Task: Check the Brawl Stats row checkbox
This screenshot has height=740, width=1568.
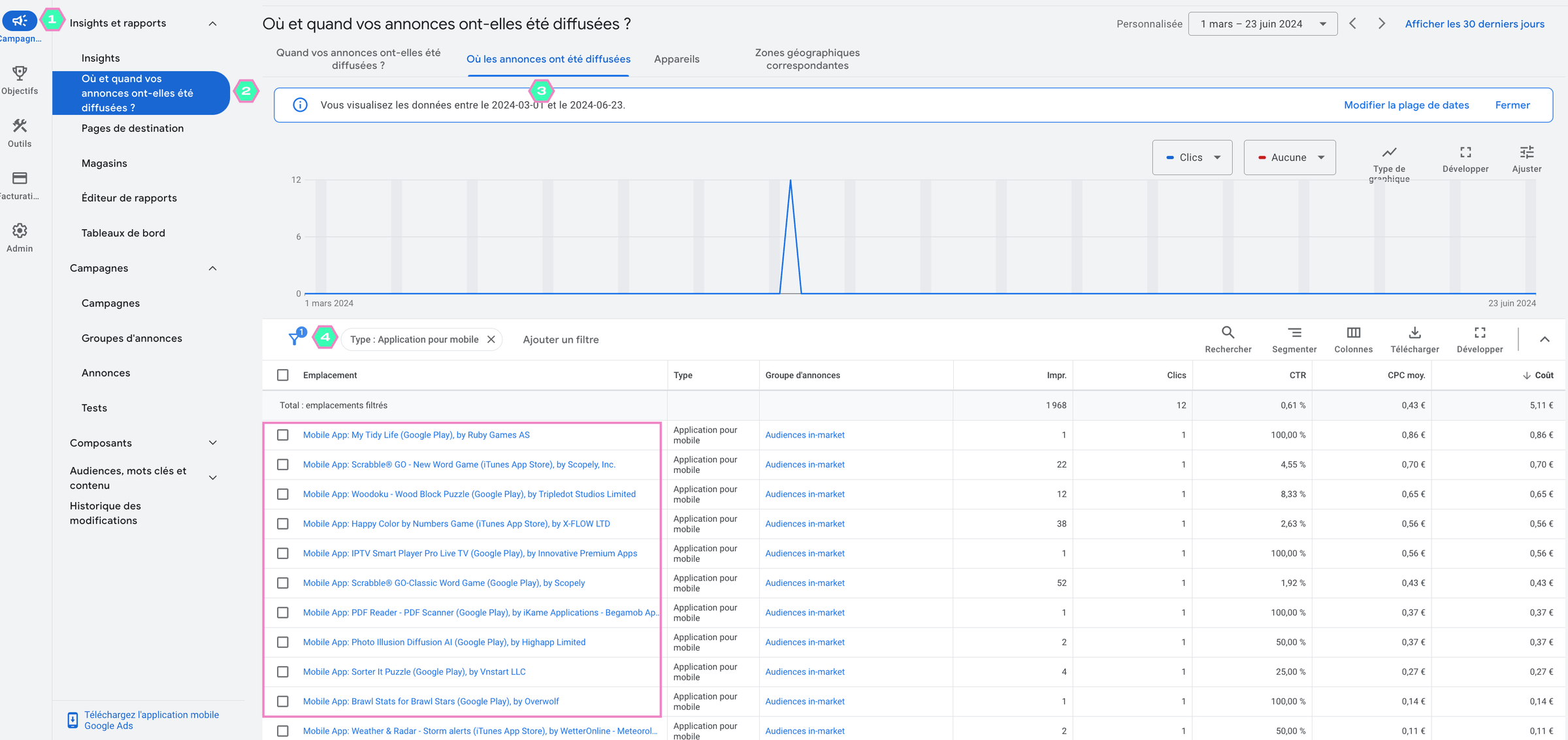Action: (x=283, y=701)
